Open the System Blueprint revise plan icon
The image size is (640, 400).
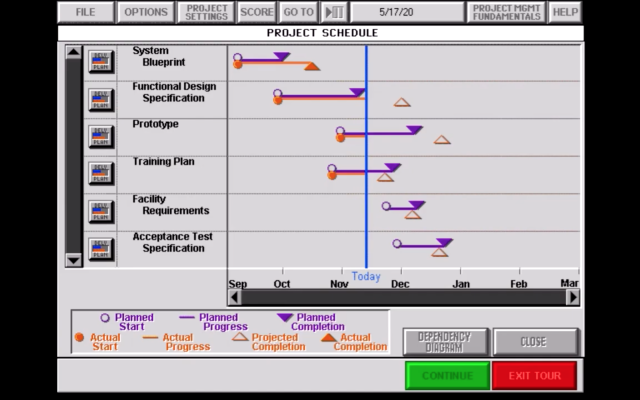[x=100, y=62]
